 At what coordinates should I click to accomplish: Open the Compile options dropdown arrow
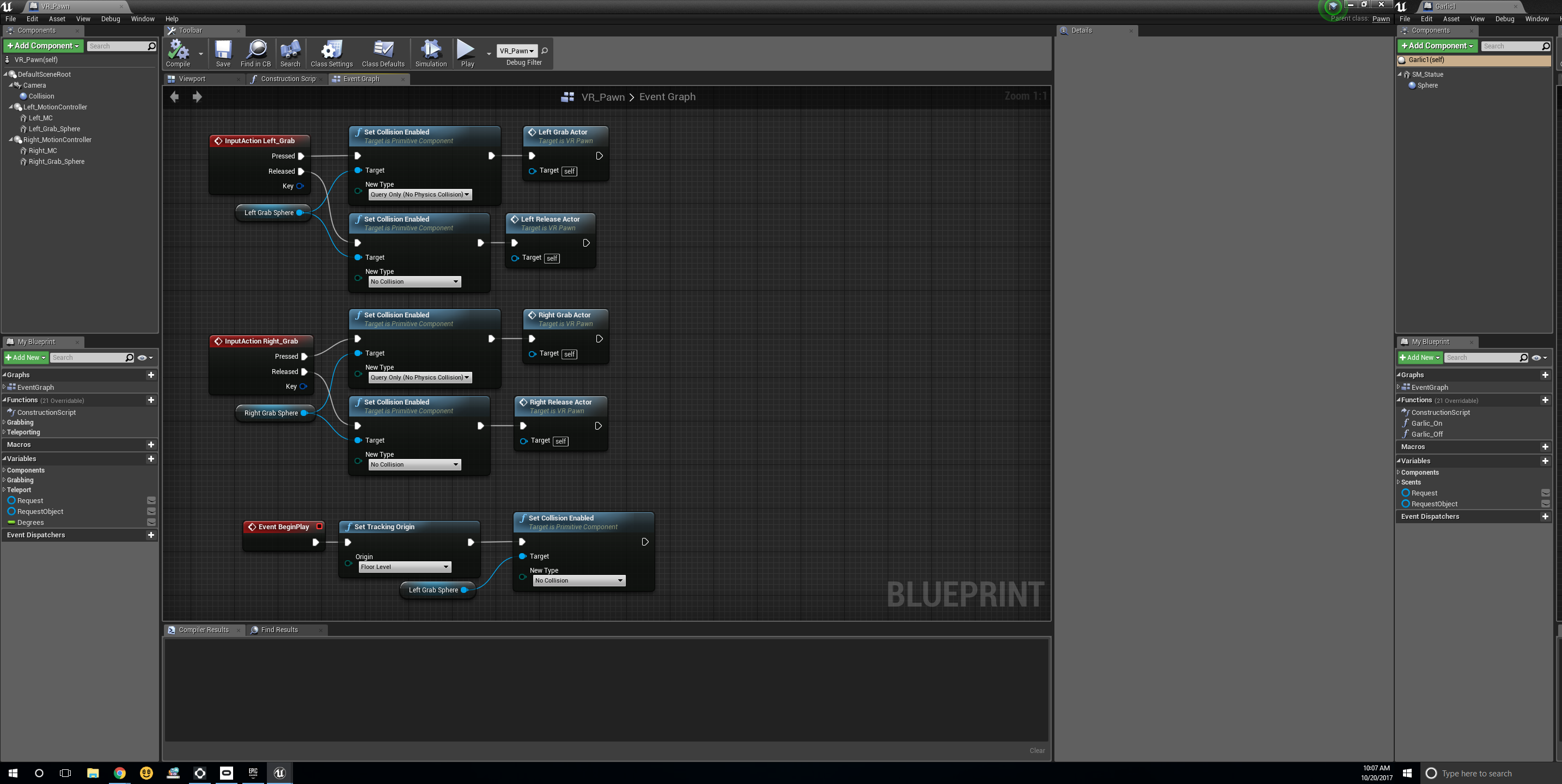click(x=201, y=53)
